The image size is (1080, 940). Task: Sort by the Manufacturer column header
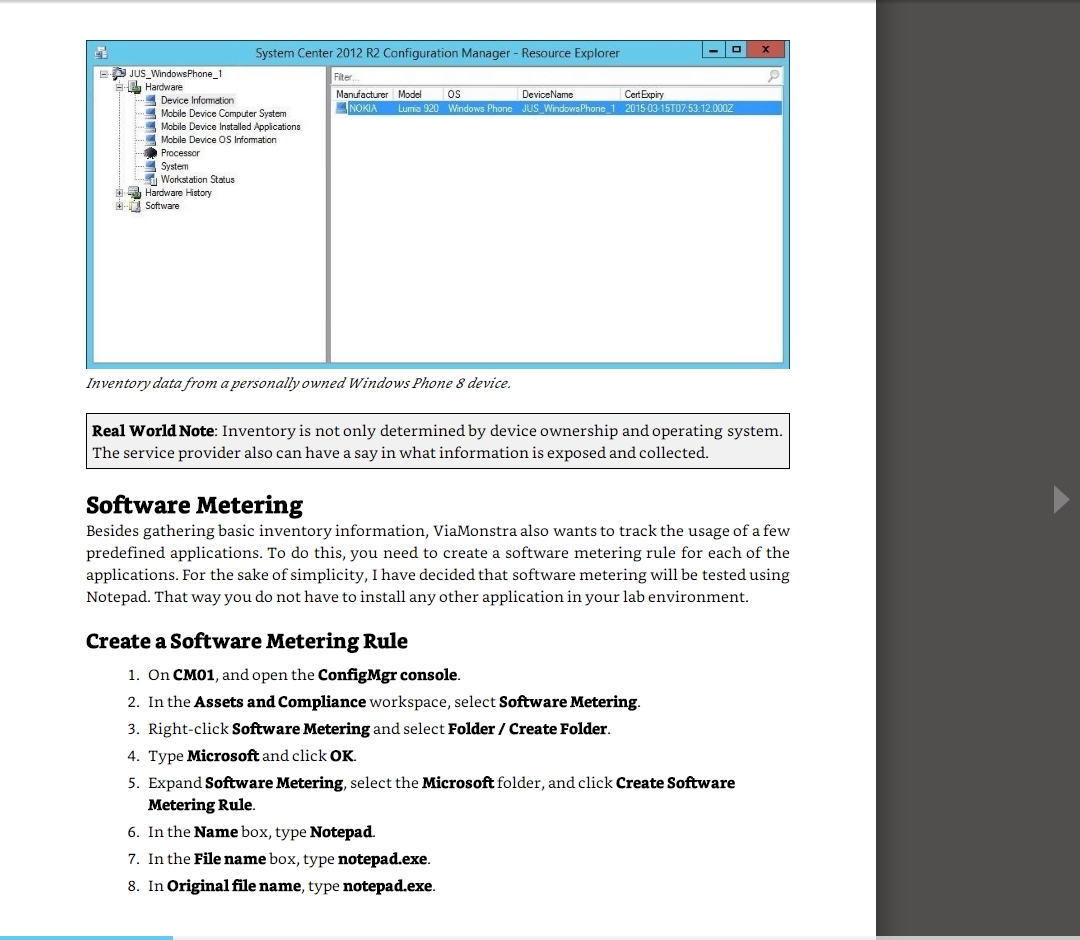point(362,94)
